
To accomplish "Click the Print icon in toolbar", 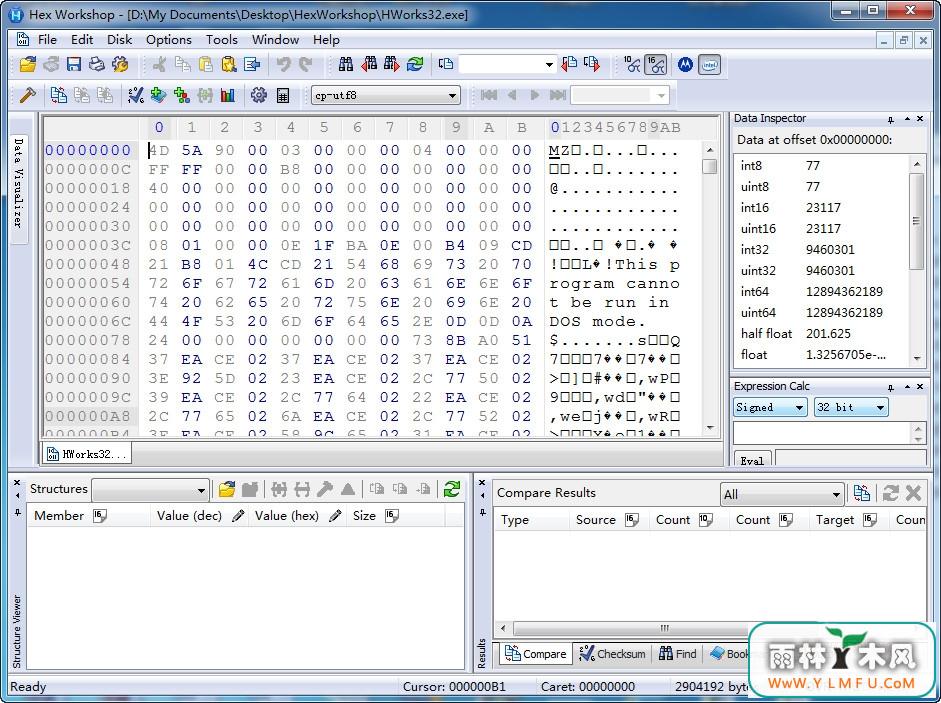I will pyautogui.click(x=97, y=64).
